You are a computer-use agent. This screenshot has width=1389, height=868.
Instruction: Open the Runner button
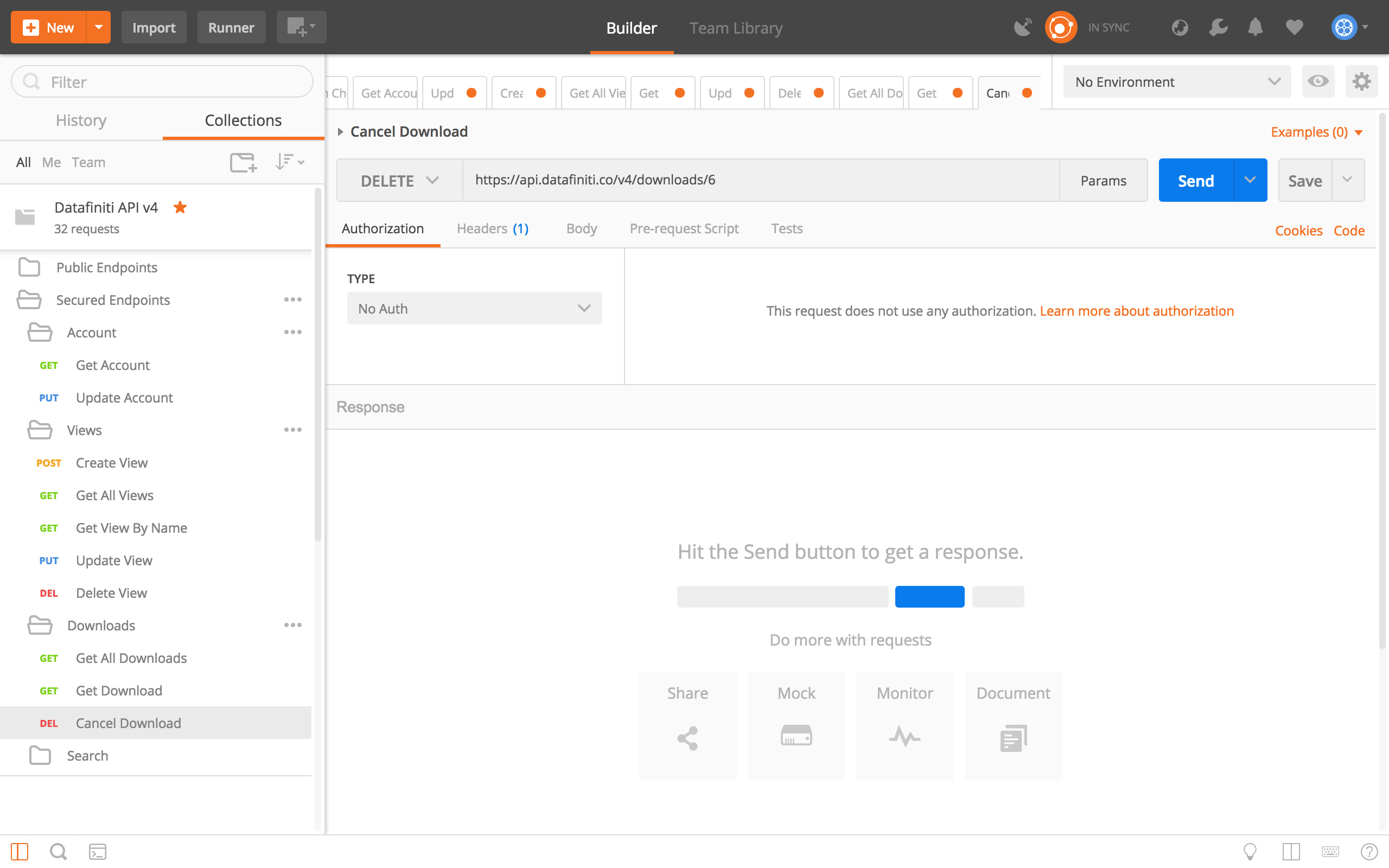click(x=231, y=27)
